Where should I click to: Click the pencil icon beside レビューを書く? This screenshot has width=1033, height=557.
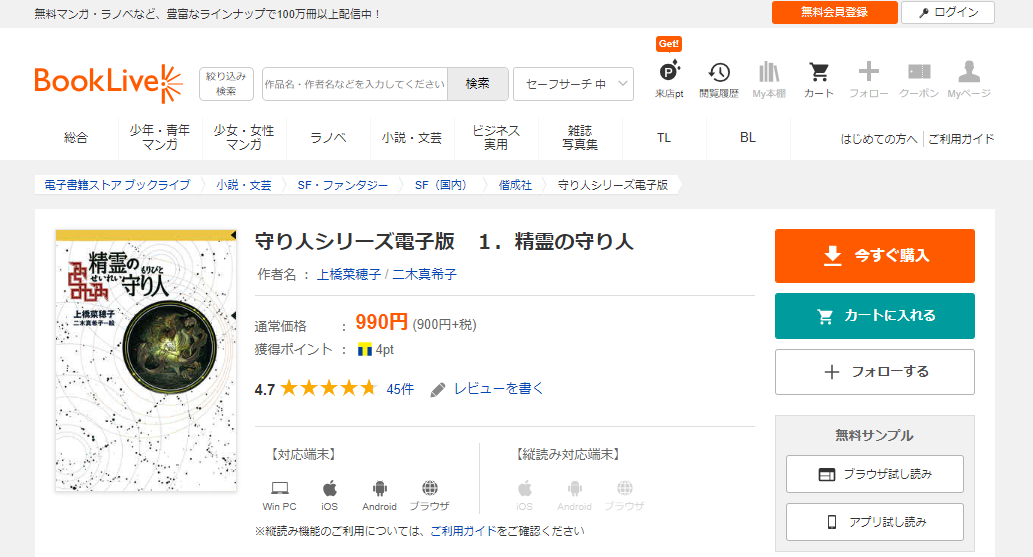pos(437,390)
